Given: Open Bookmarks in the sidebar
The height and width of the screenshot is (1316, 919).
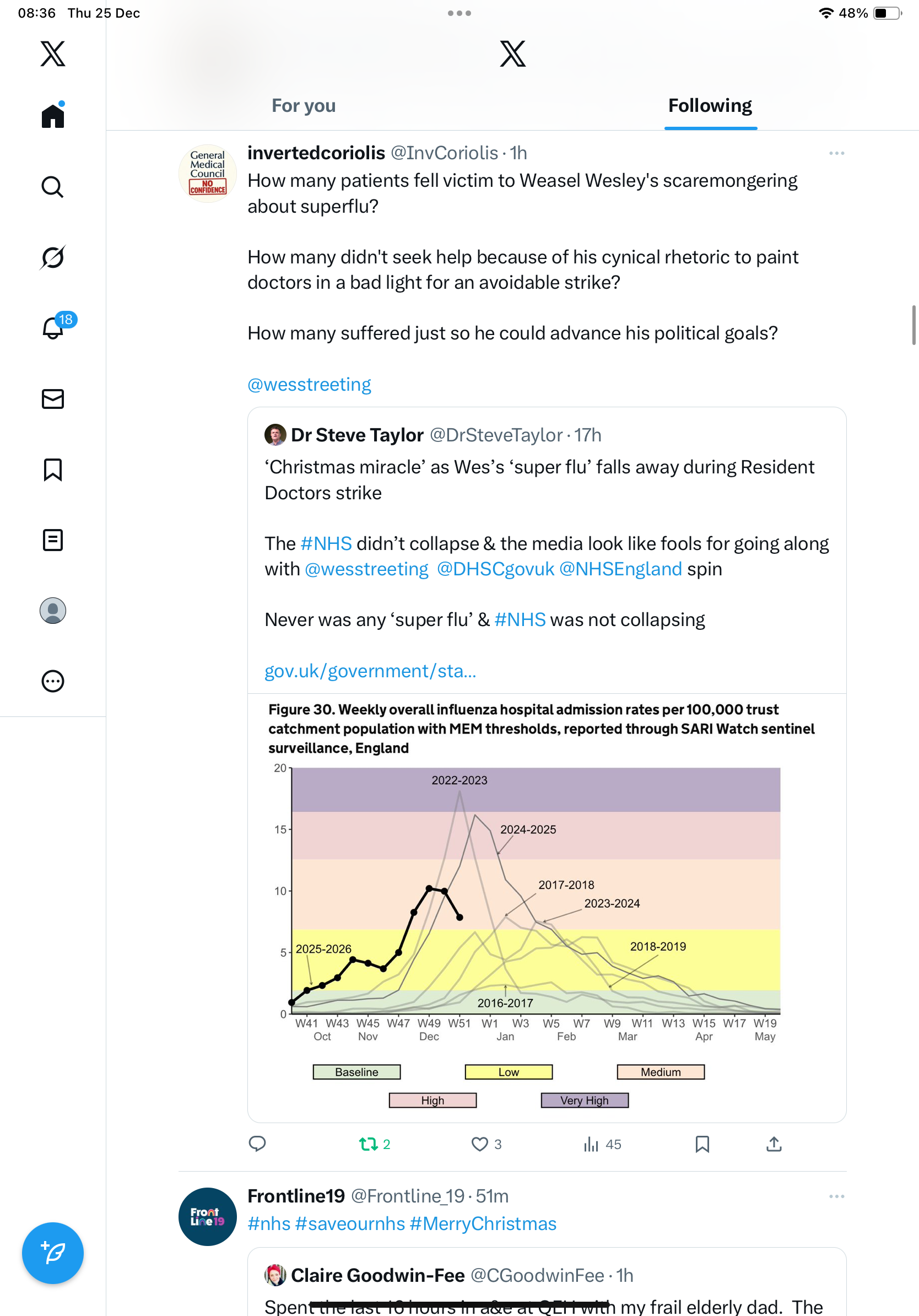Looking at the screenshot, I should click(x=53, y=470).
